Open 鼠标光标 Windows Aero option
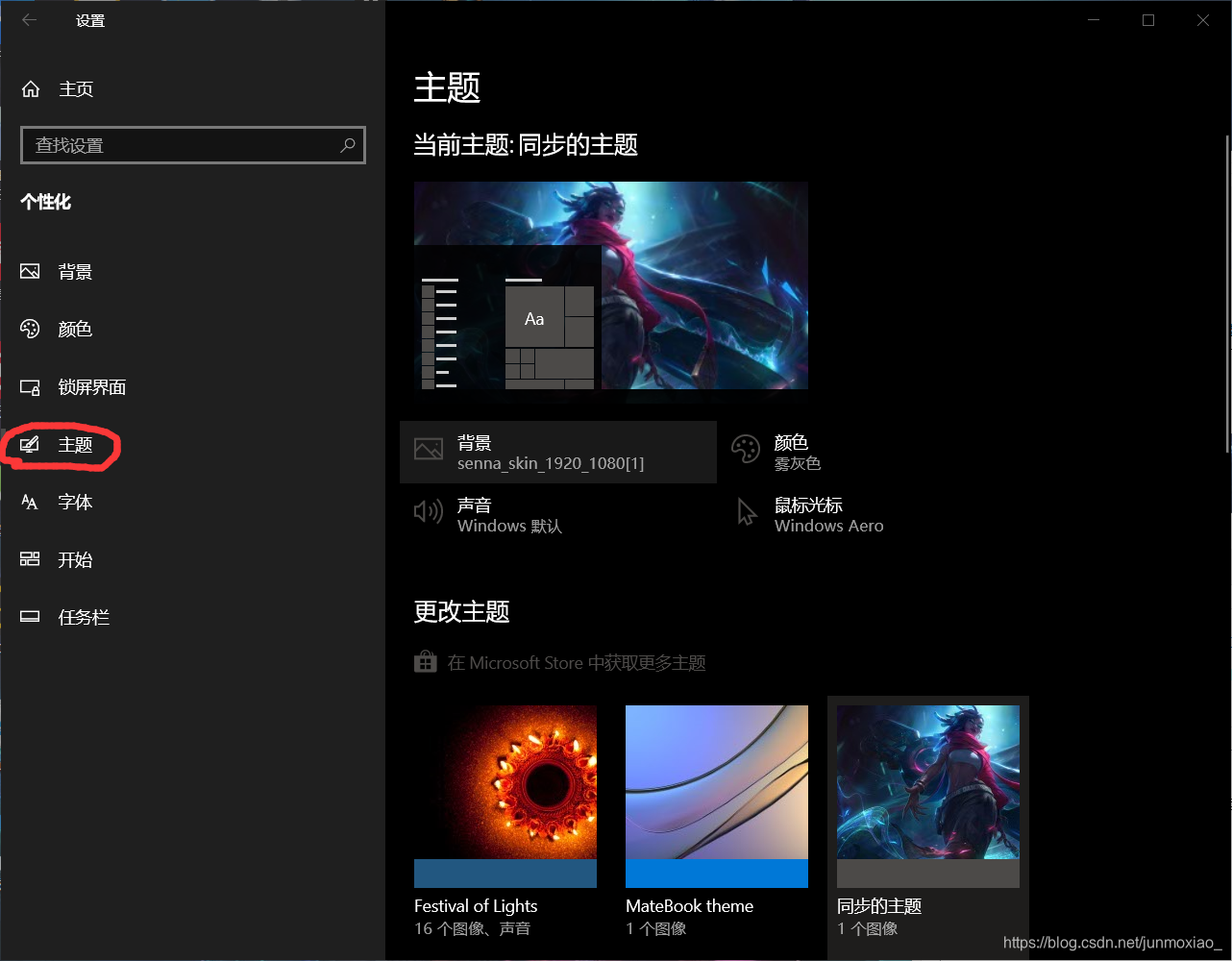 875,514
